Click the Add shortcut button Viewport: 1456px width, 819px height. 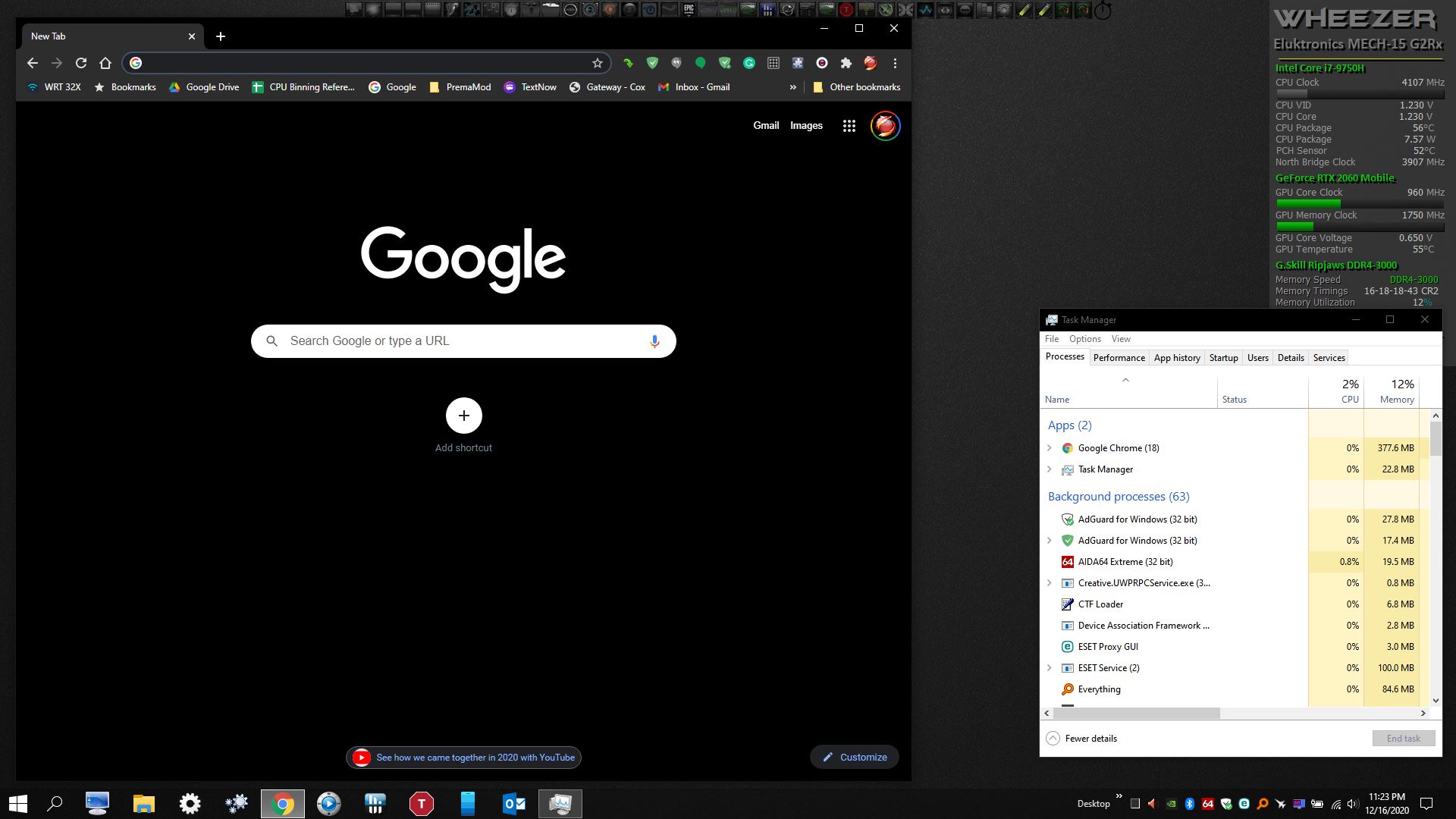click(464, 425)
